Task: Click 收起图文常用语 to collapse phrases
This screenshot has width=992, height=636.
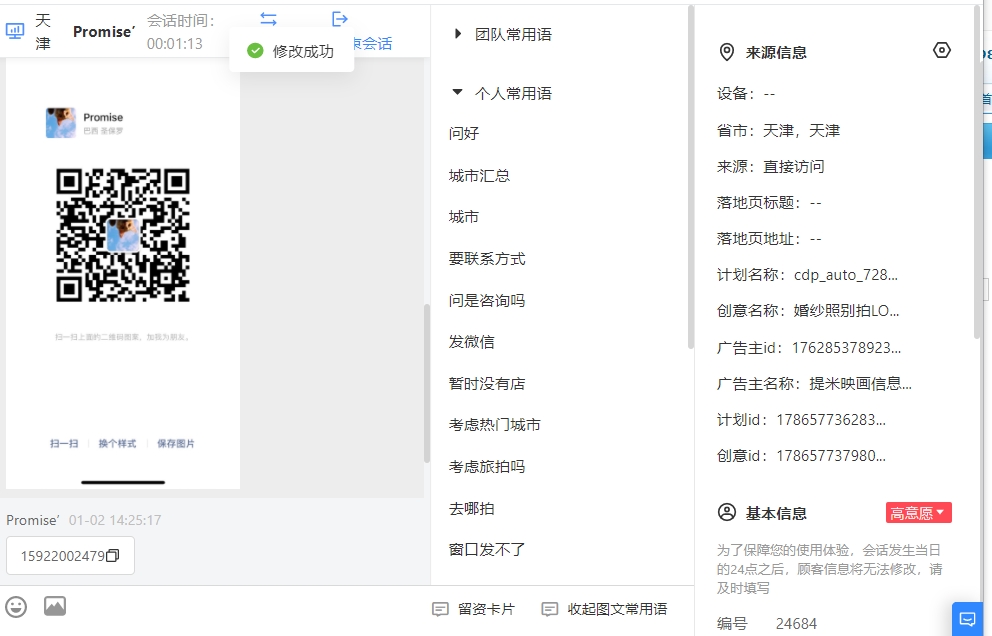Action: click(605, 609)
